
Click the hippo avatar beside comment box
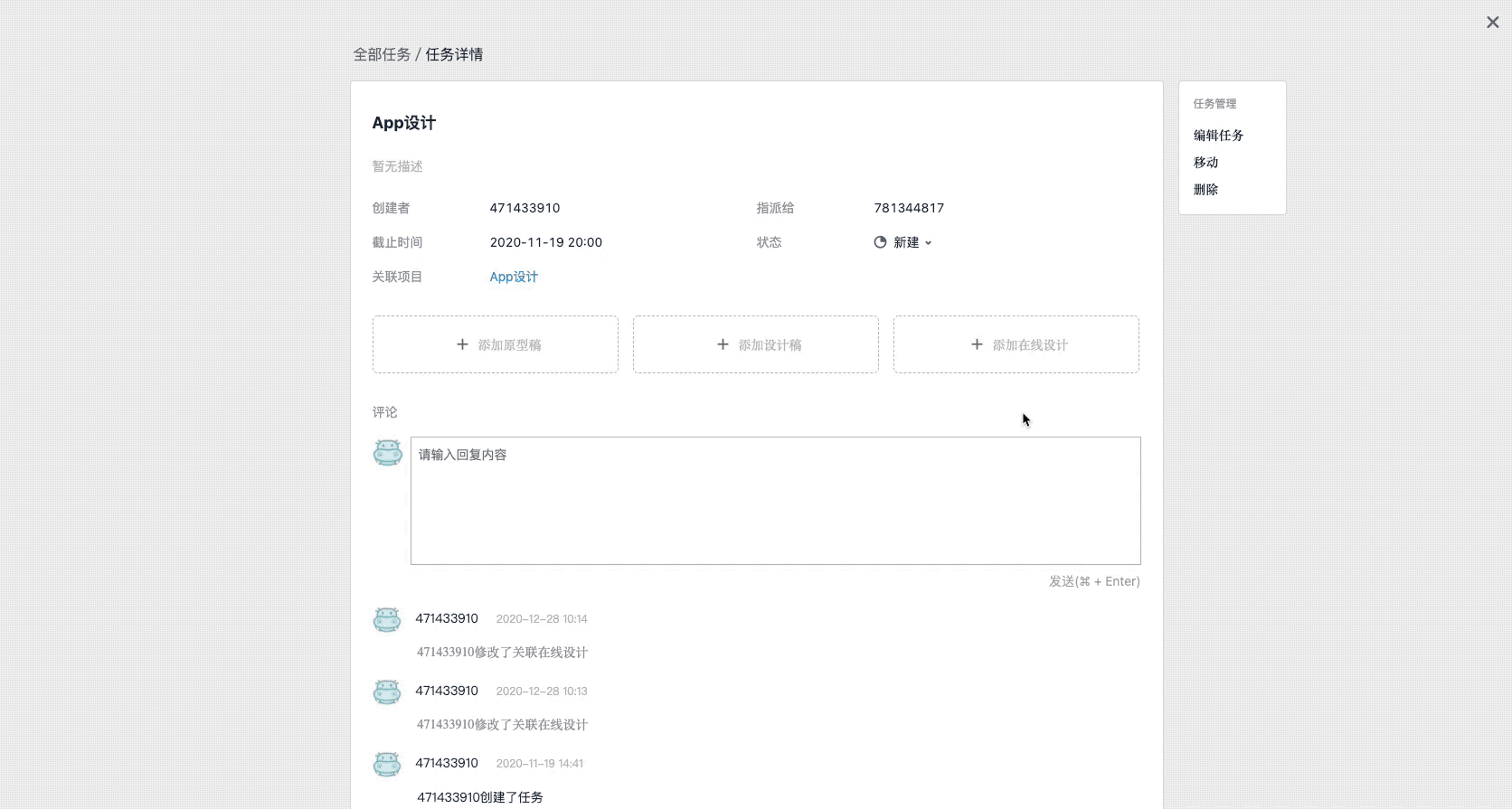[x=388, y=453]
